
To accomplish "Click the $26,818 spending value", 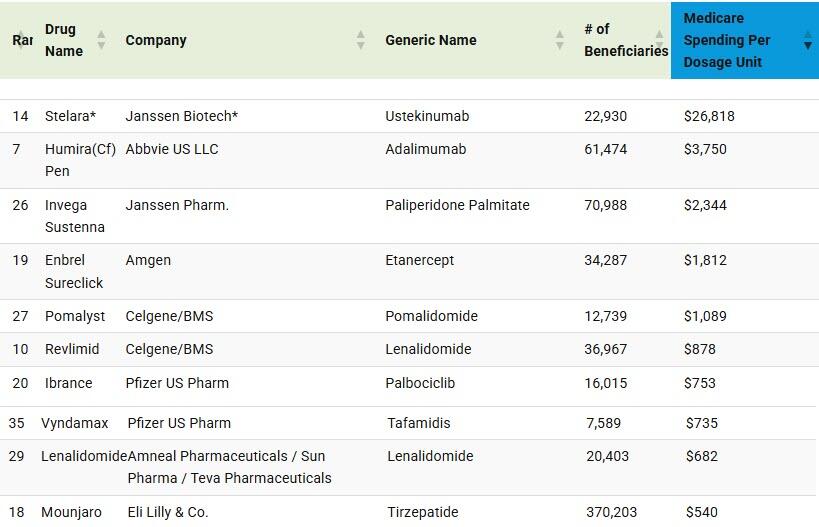I will tap(709, 116).
